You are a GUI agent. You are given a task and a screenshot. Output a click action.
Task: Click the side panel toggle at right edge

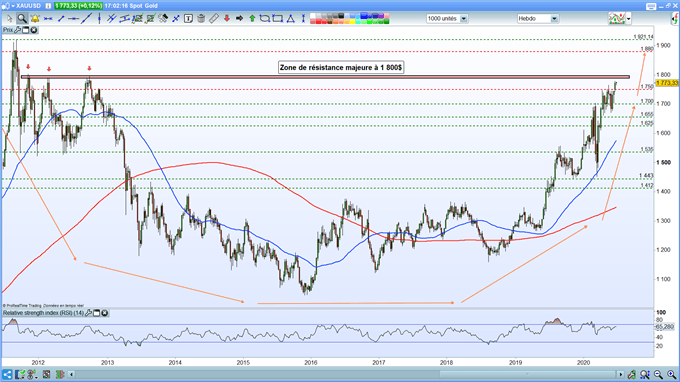pyautogui.click(x=675, y=19)
